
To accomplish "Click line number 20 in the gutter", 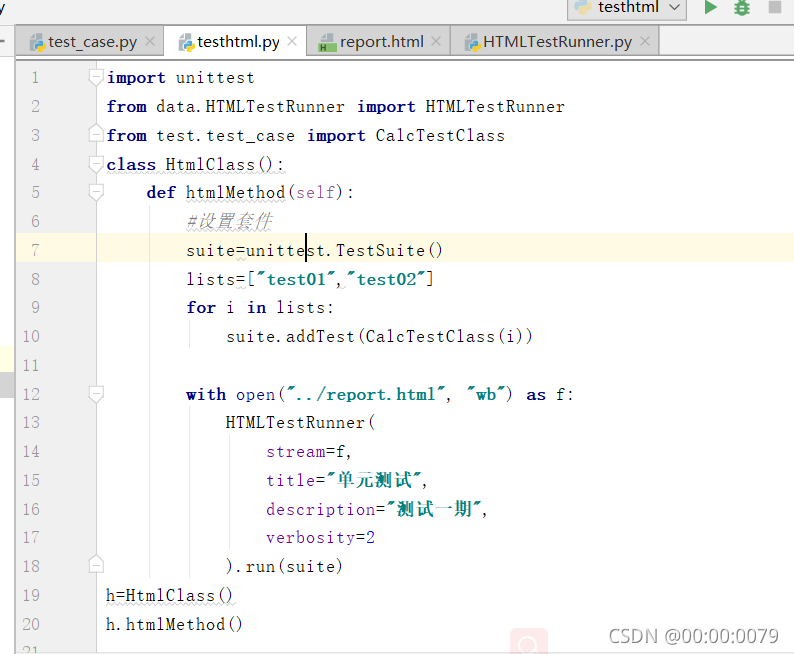I will 31,624.
